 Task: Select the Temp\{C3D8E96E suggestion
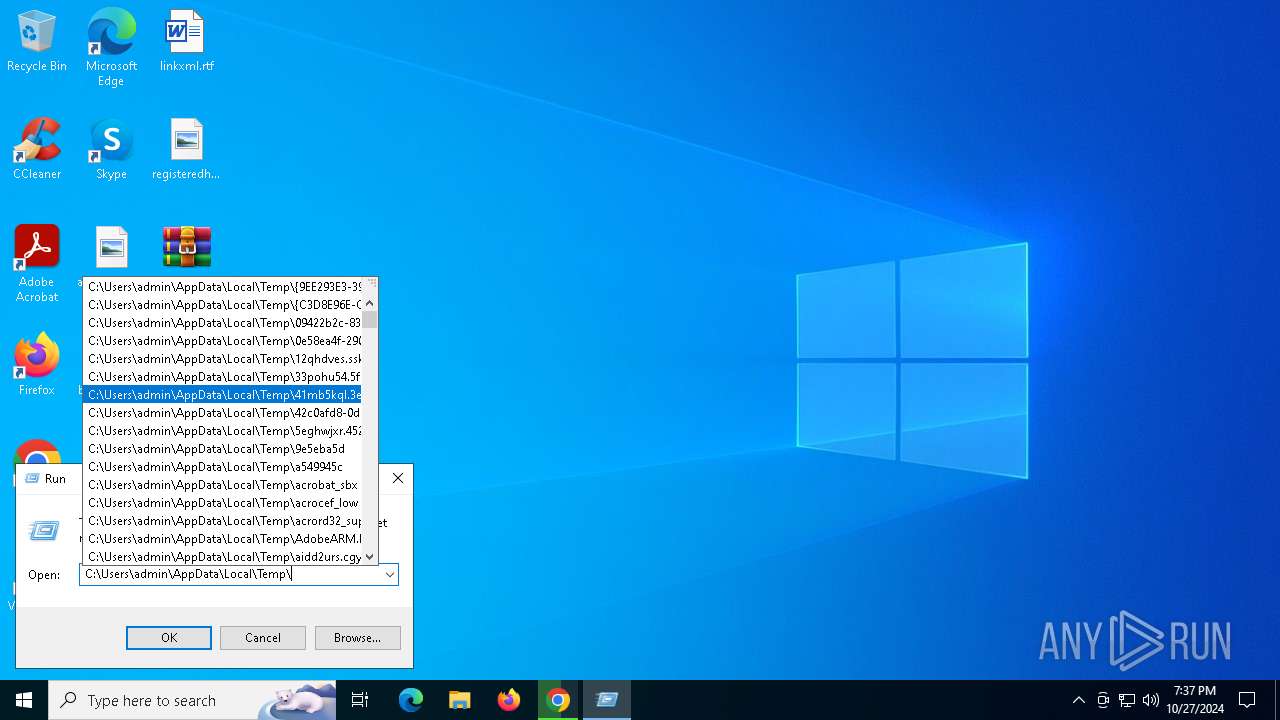[222, 305]
